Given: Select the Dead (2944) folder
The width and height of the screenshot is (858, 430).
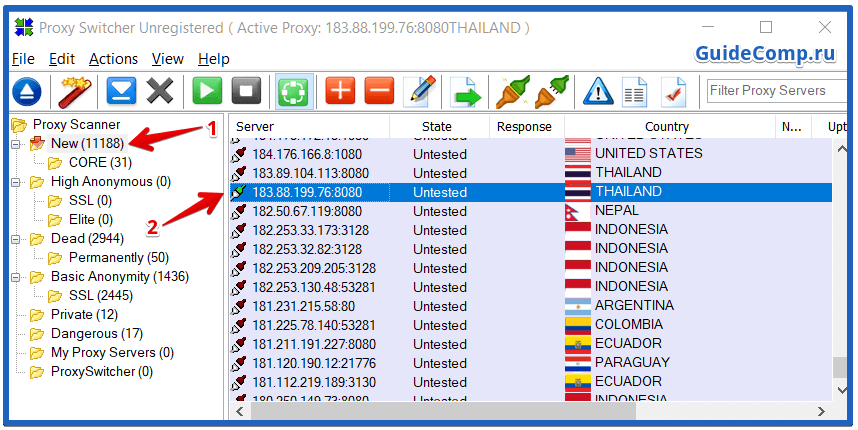Looking at the screenshot, I should 88,239.
